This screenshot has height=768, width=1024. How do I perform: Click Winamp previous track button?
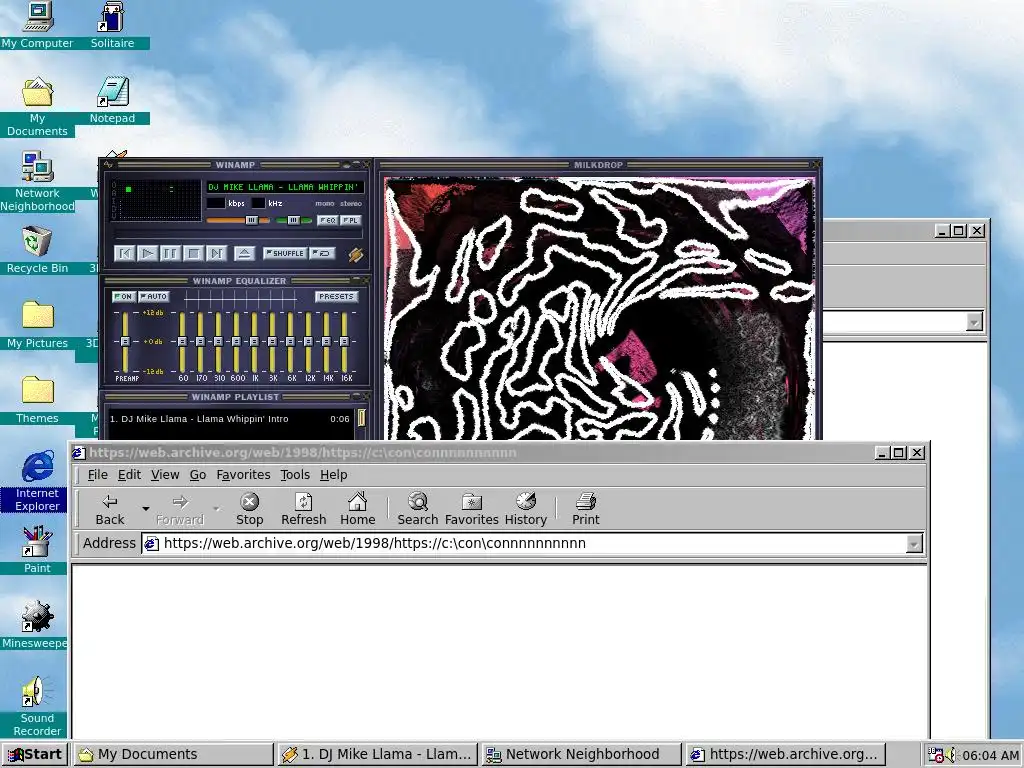point(125,253)
